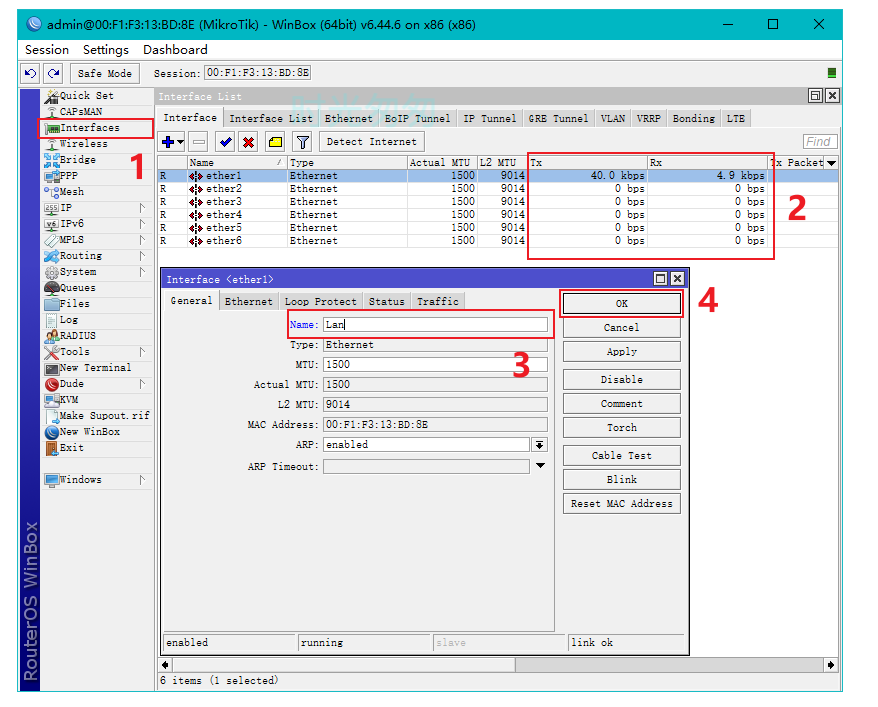Click the Find search box
The image size is (878, 707).
click(820, 142)
